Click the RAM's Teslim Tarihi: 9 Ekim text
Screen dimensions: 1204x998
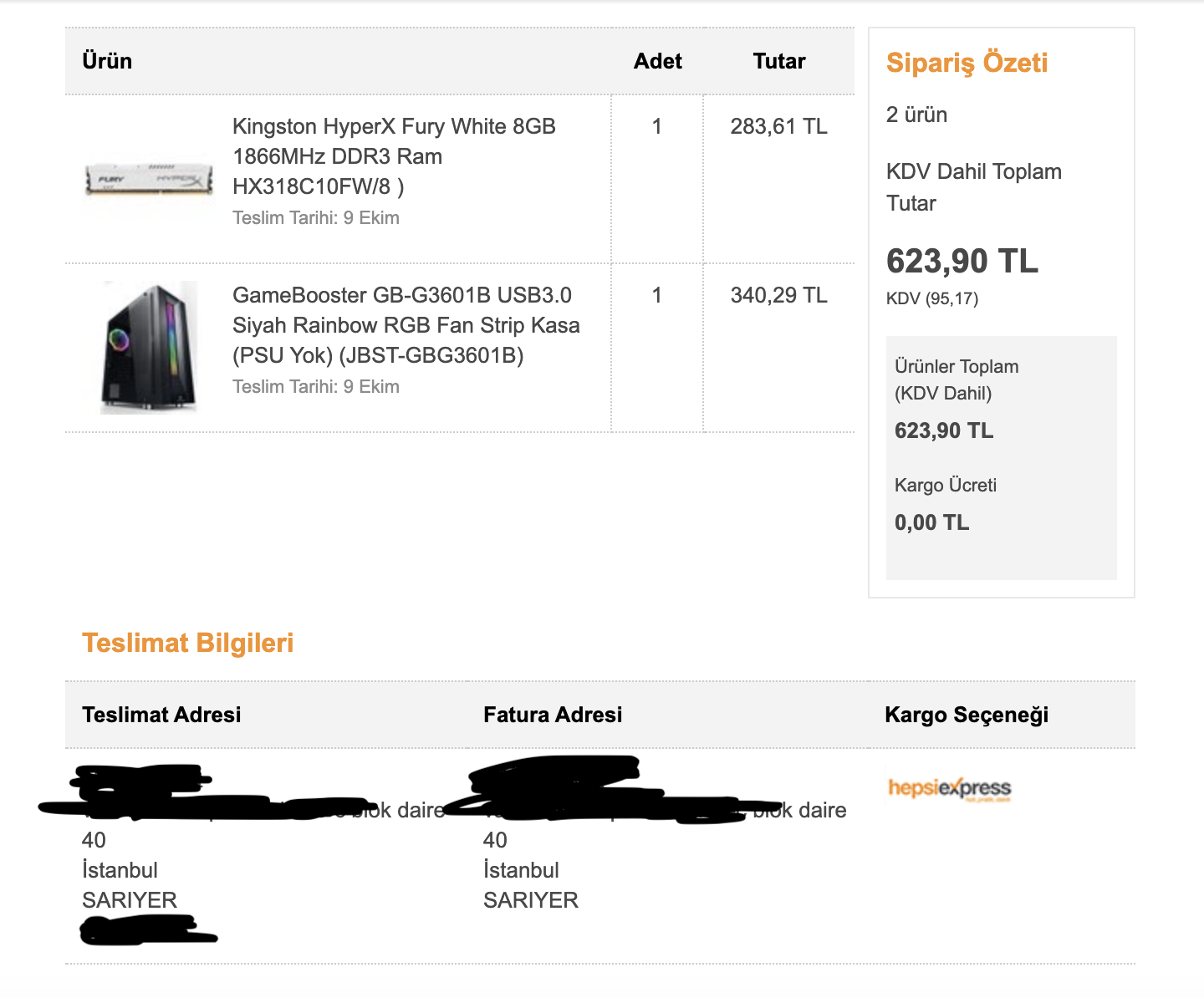click(316, 218)
